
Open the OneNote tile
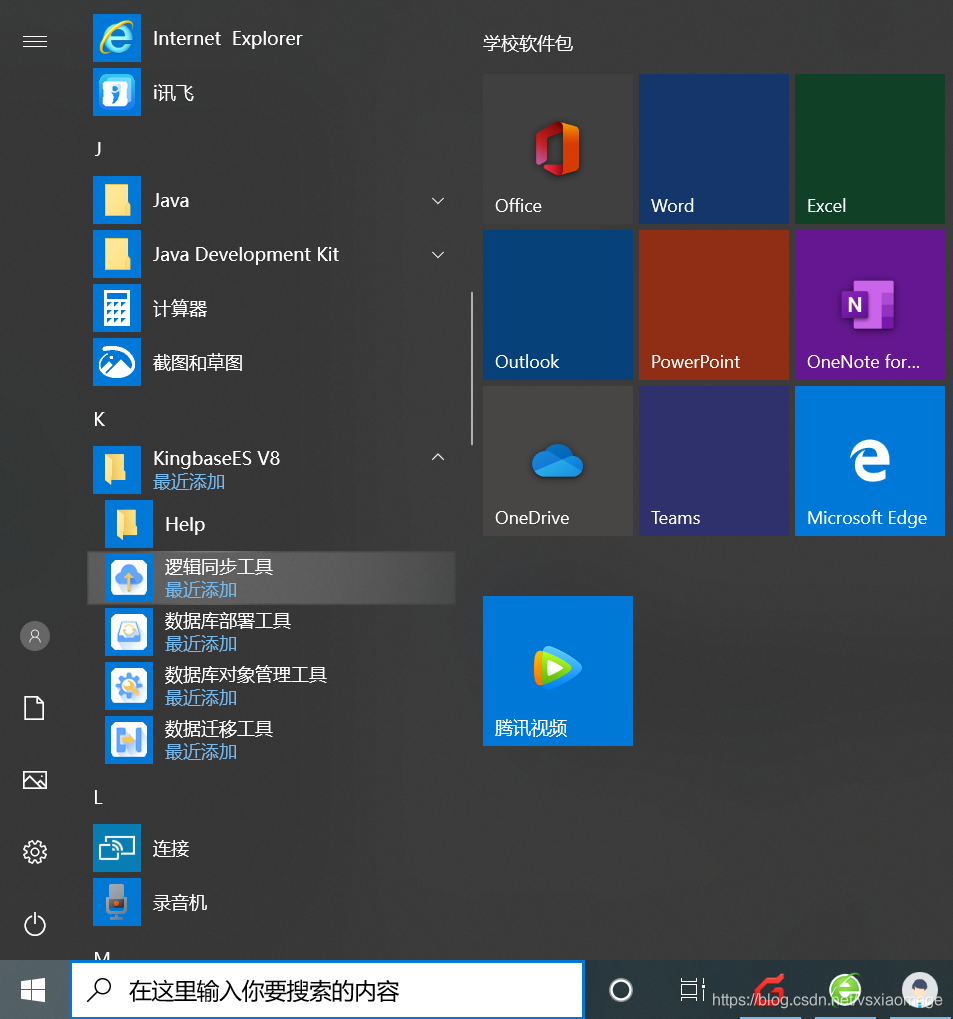(x=870, y=305)
